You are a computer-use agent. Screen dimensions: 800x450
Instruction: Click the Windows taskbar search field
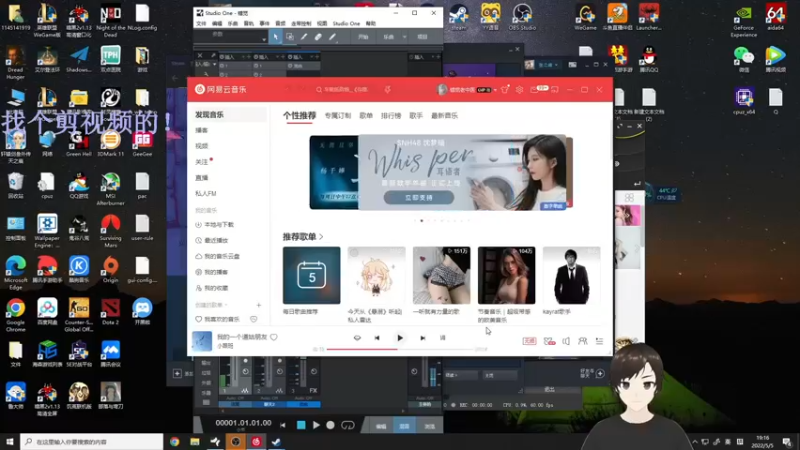click(x=92, y=441)
